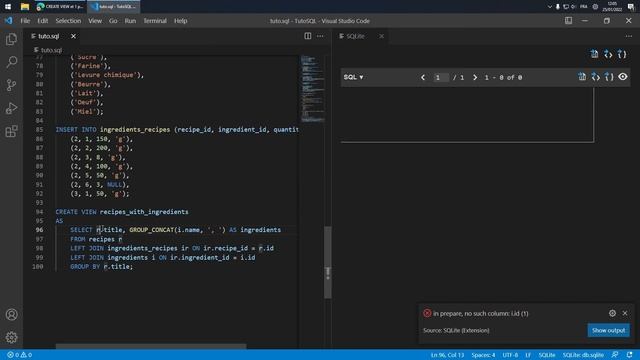Open the View menu
Image resolution: width=640 pixels, height=360 pixels.
95,21
